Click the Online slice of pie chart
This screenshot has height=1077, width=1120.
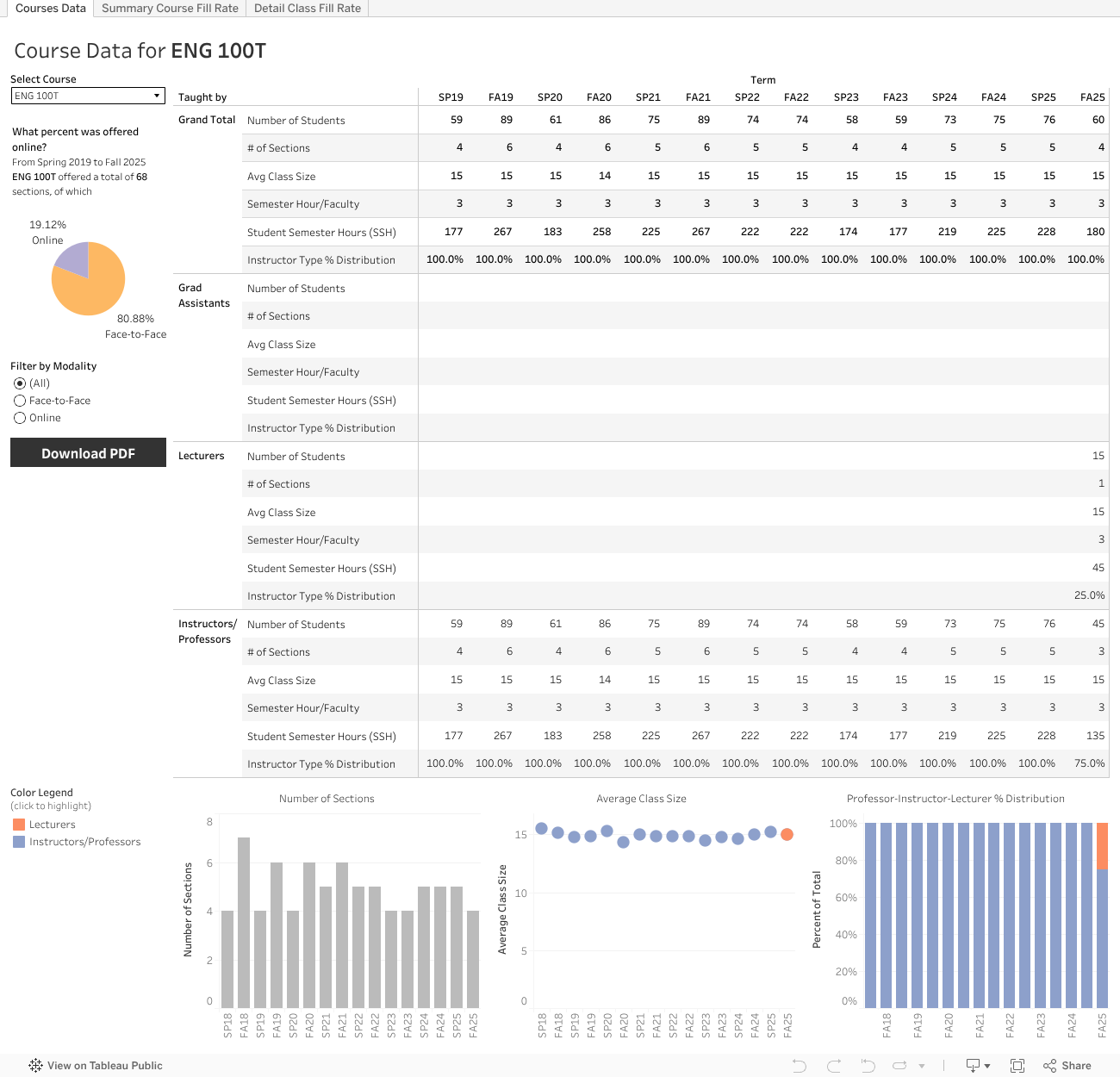coord(74,258)
